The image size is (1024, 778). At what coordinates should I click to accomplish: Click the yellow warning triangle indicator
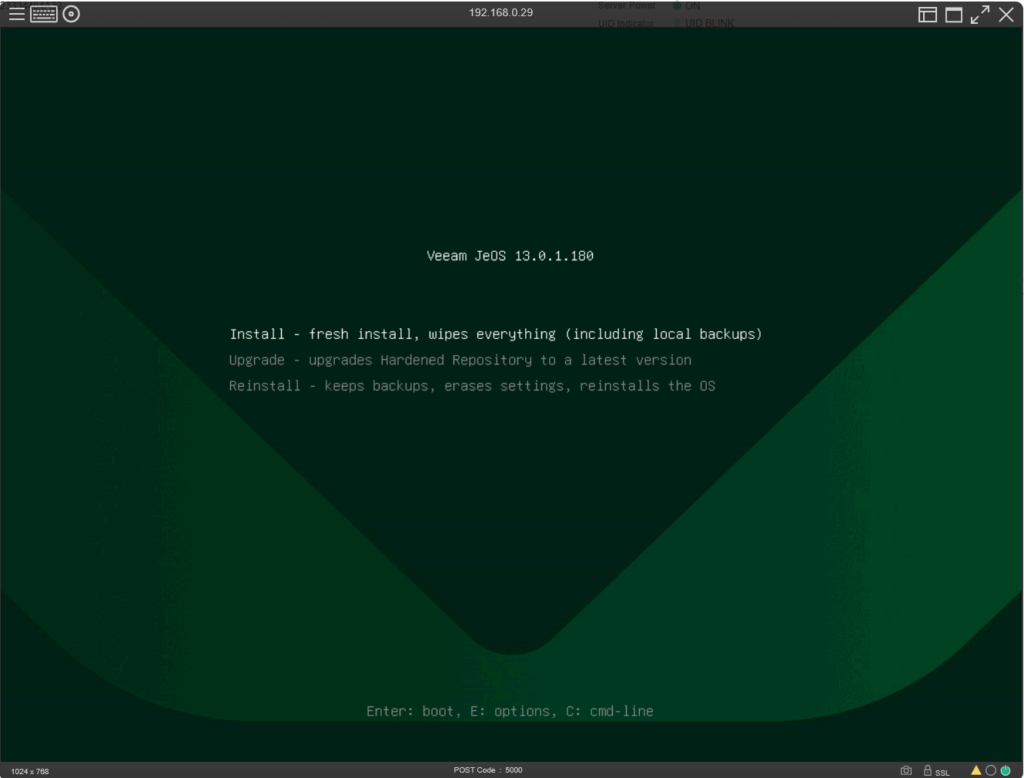pos(976,770)
